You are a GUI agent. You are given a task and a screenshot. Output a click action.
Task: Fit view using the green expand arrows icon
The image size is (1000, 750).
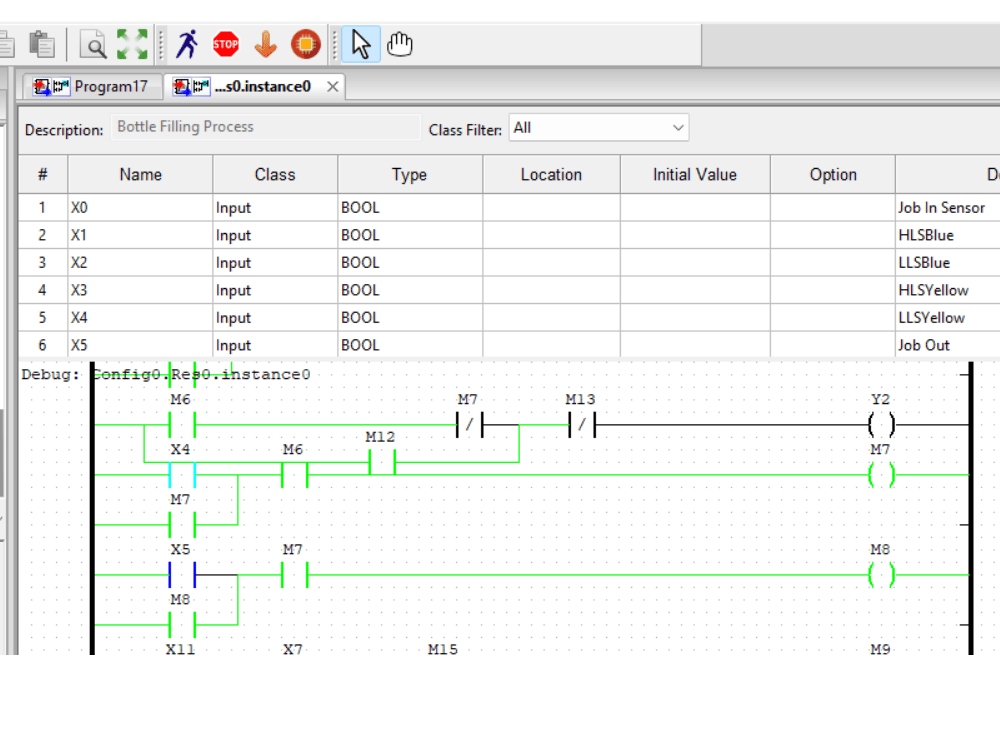point(130,43)
